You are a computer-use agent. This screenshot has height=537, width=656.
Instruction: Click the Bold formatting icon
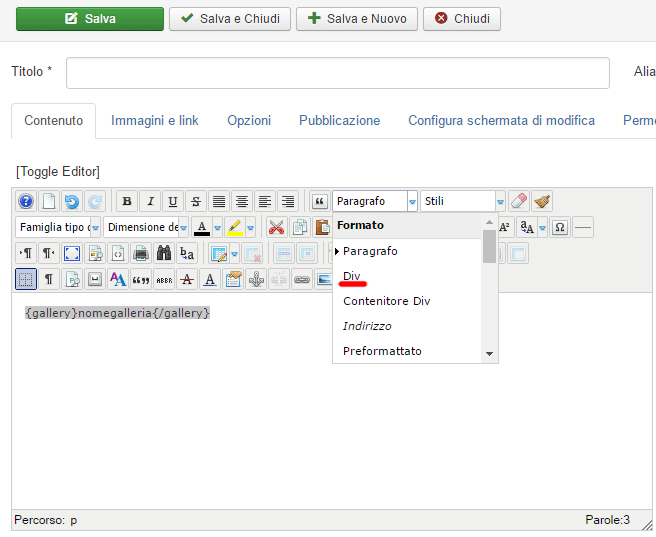127,201
